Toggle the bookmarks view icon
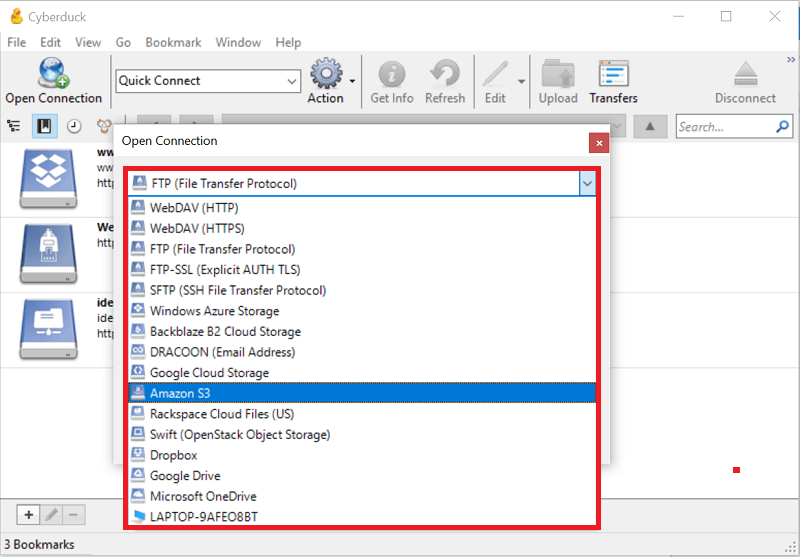 [44, 126]
